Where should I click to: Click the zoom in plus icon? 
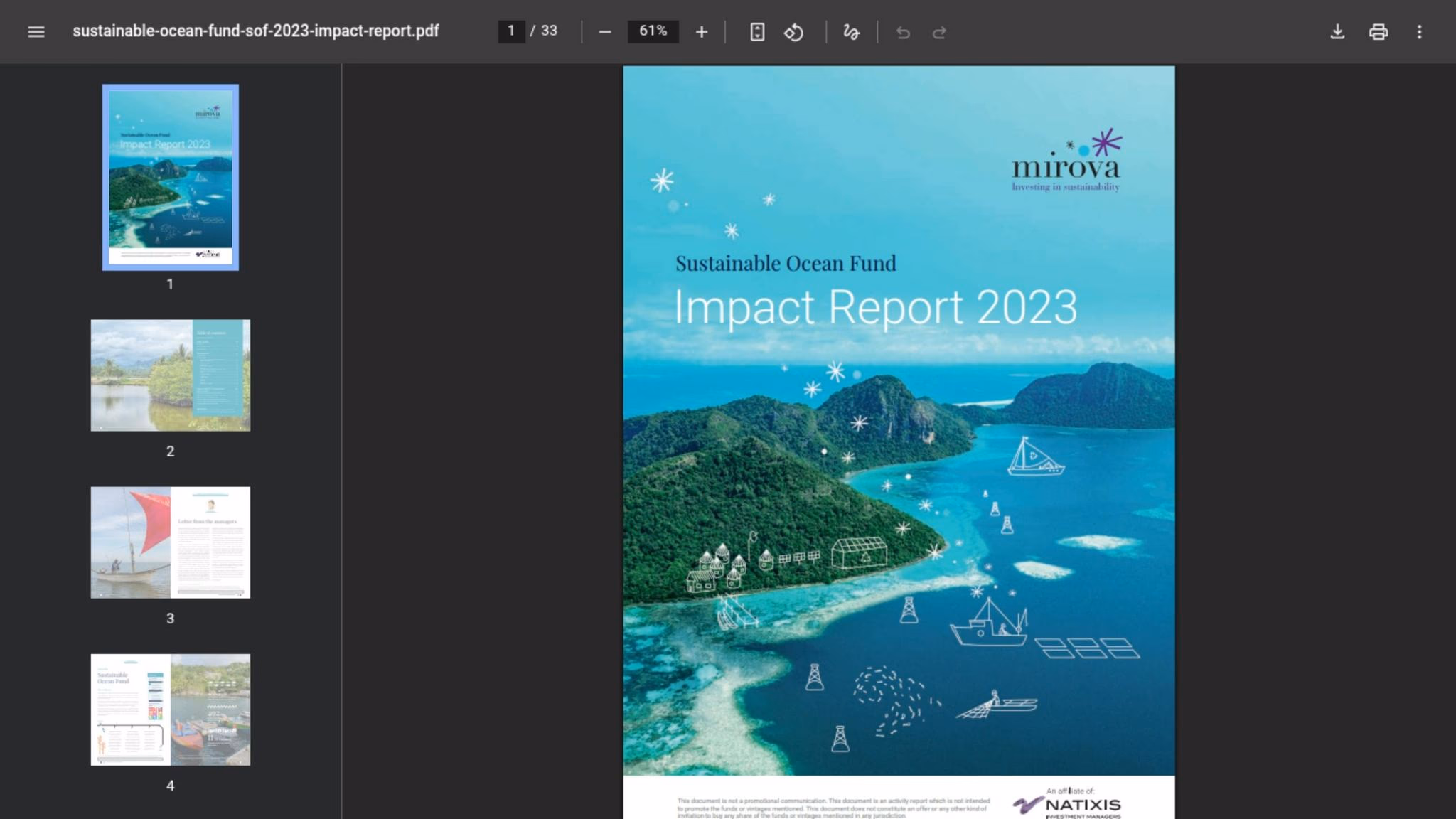[x=701, y=32]
